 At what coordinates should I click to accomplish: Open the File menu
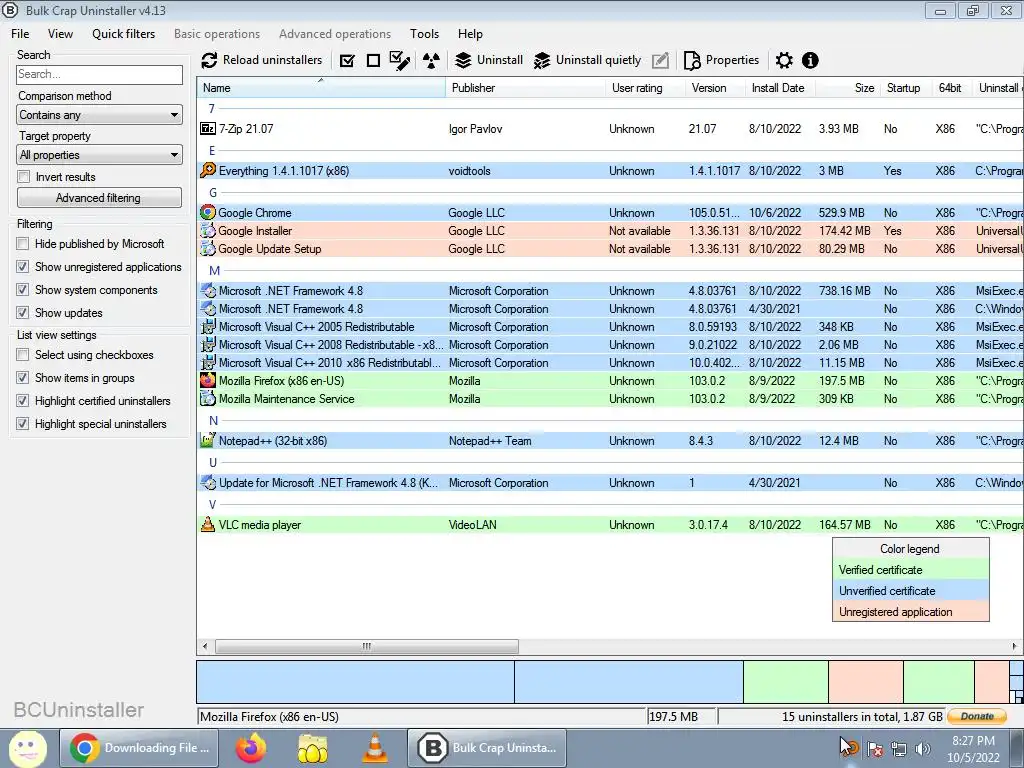click(x=20, y=34)
